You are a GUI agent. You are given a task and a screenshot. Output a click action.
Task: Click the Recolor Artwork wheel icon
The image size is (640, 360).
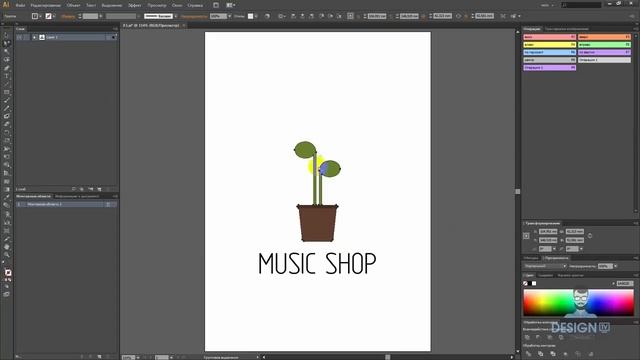(267, 16)
